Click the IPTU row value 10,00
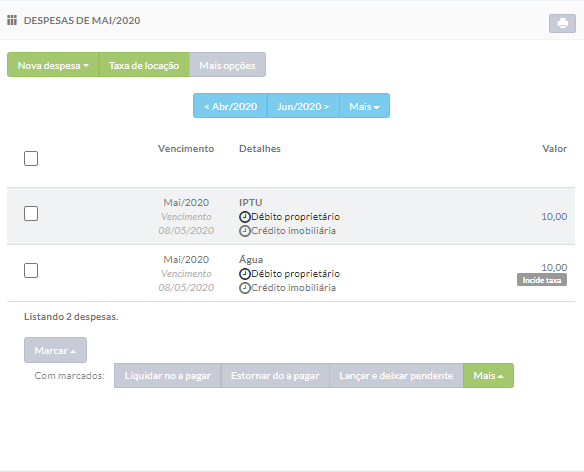Viewport: 584px width, 472px height. [554, 216]
